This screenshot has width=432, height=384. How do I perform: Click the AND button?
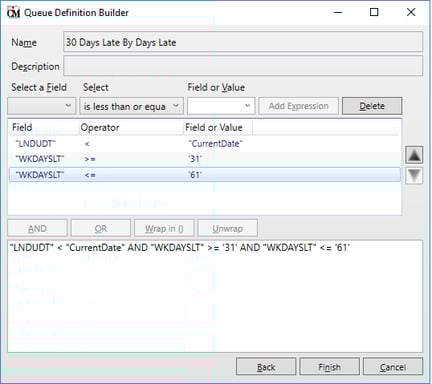[37, 229]
